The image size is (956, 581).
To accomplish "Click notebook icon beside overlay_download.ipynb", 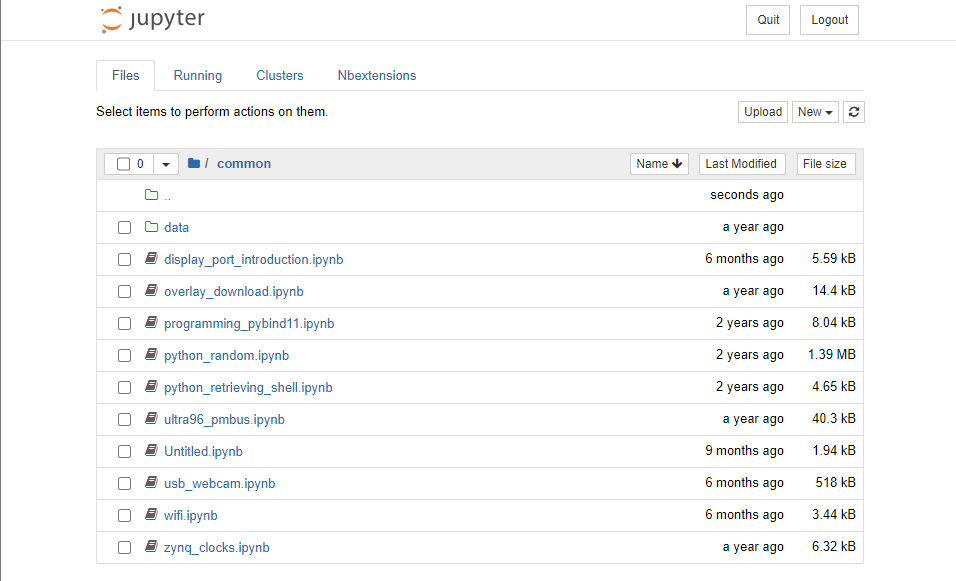I will pyautogui.click(x=151, y=291).
